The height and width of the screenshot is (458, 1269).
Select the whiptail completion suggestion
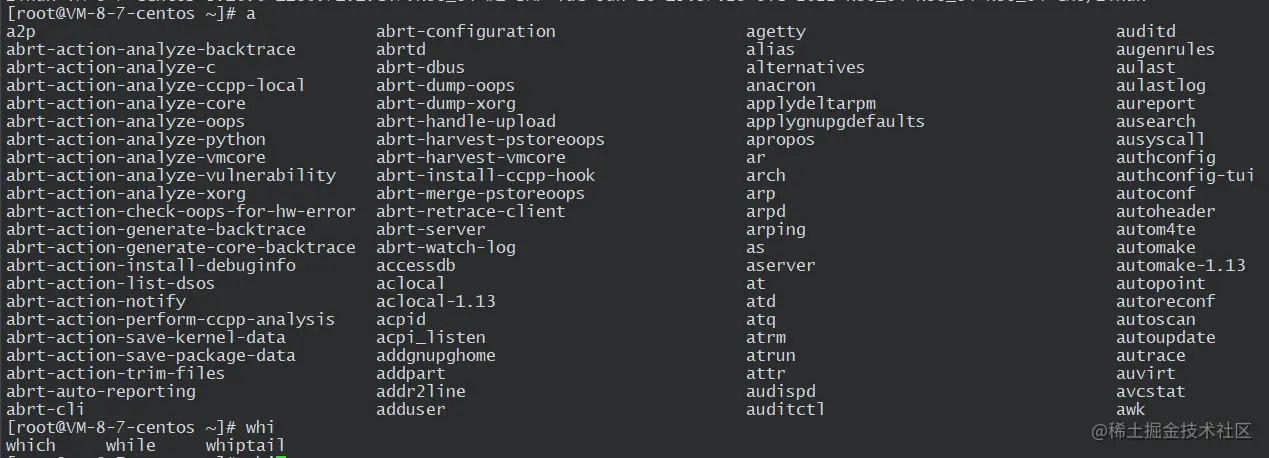[245, 445]
